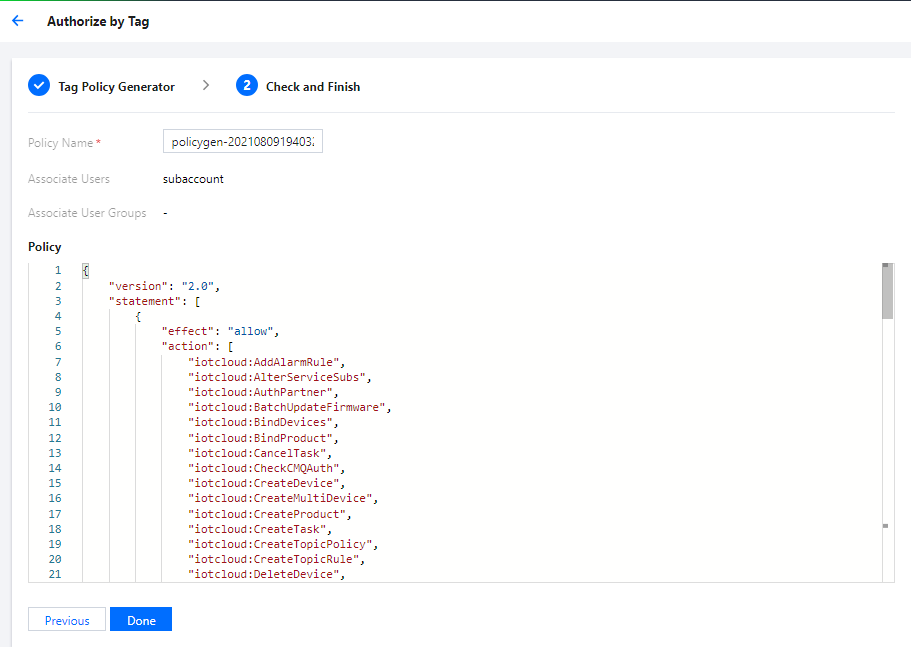Click the subaccount associated user text

click(193, 179)
